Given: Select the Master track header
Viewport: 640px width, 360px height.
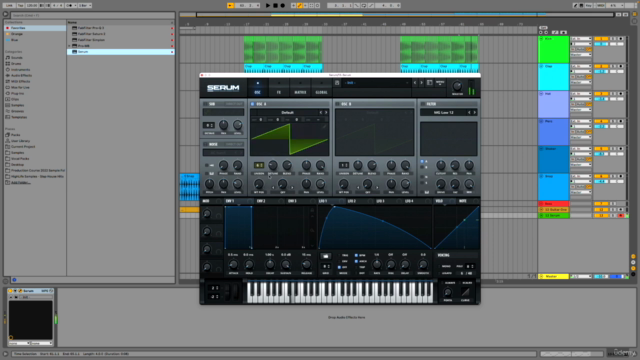Looking at the screenshot, I should (553, 276).
